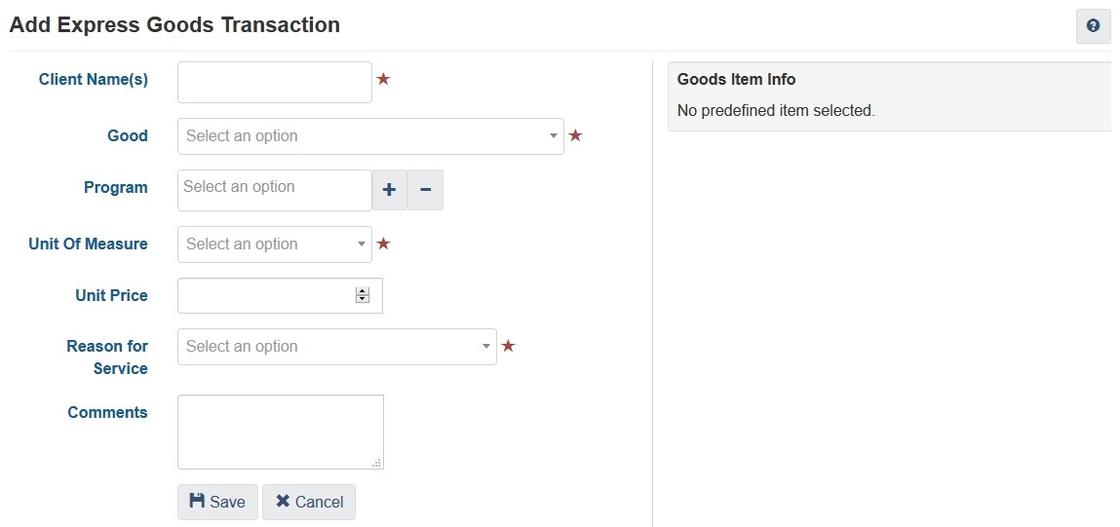Increase Unit Price with the up arrow
Viewport: 1120px width, 527px height.
click(x=362, y=291)
